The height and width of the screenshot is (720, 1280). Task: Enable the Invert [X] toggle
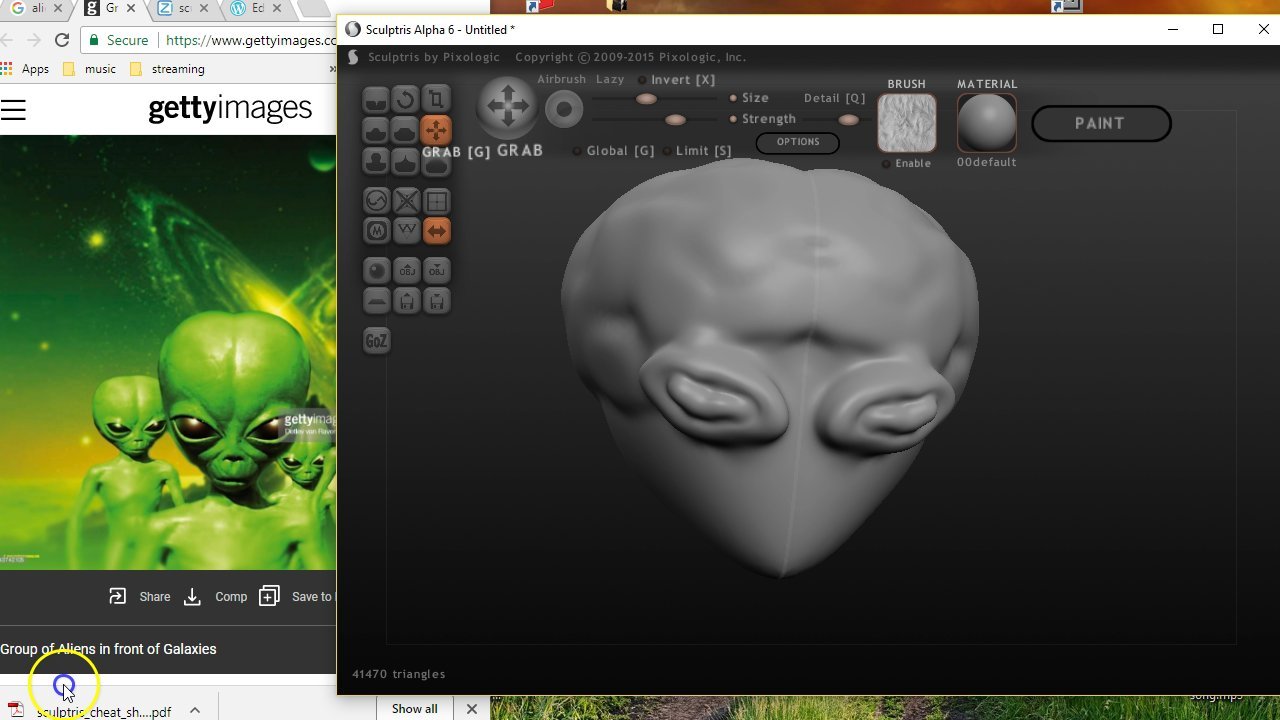641,79
